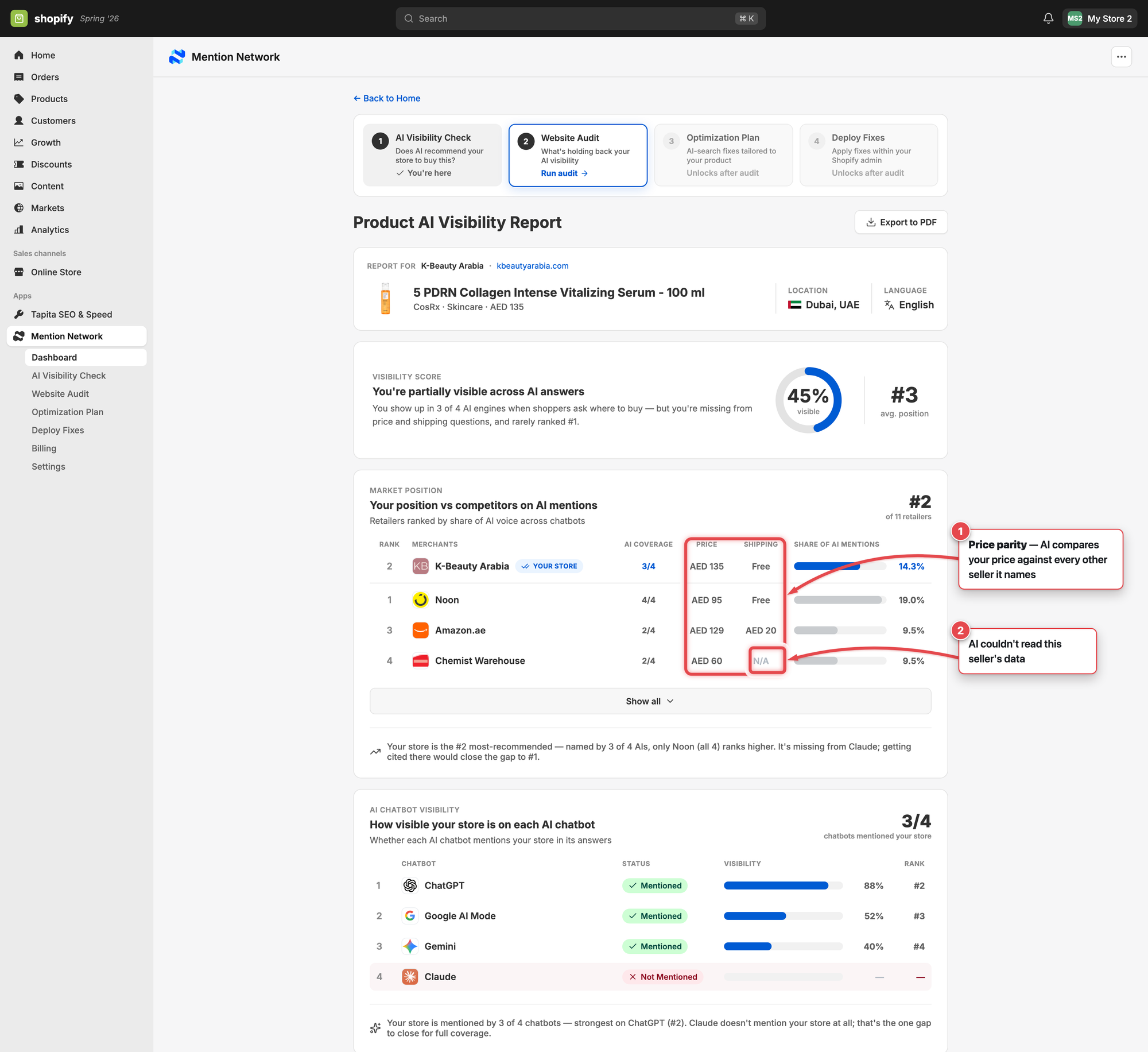Open Website Audit sidebar item
Image resolution: width=1148 pixels, height=1052 pixels.
pos(60,394)
